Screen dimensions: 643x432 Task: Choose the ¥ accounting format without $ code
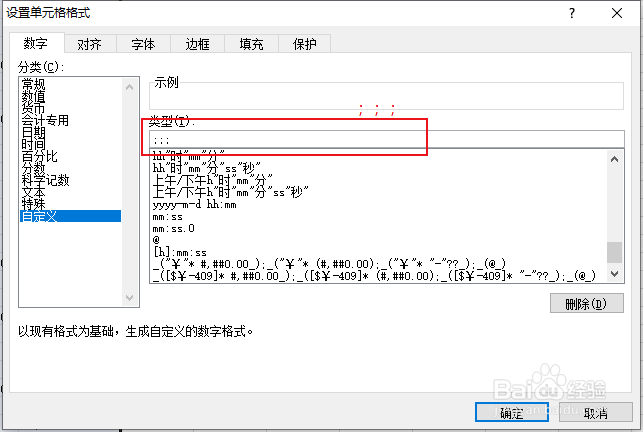click(x=379, y=263)
